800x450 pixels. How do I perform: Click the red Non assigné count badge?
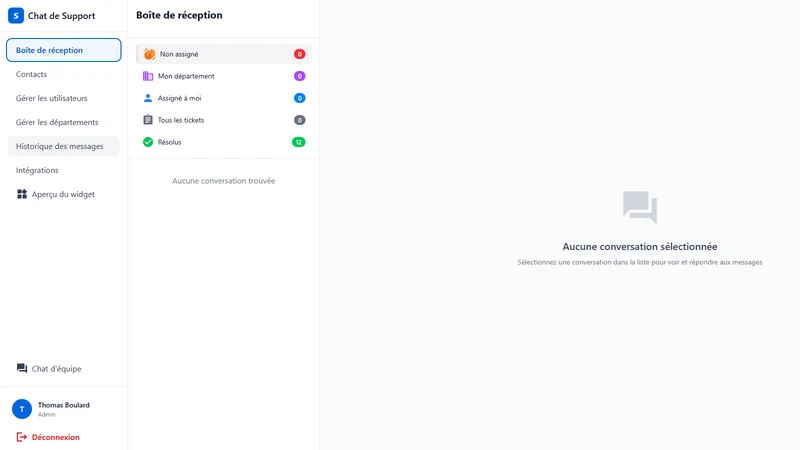click(x=299, y=54)
